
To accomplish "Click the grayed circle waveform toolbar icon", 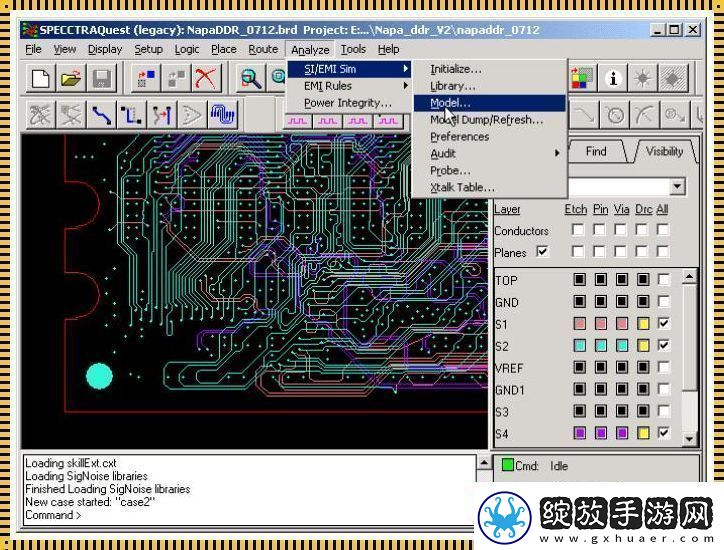I will pyautogui.click(x=615, y=115).
